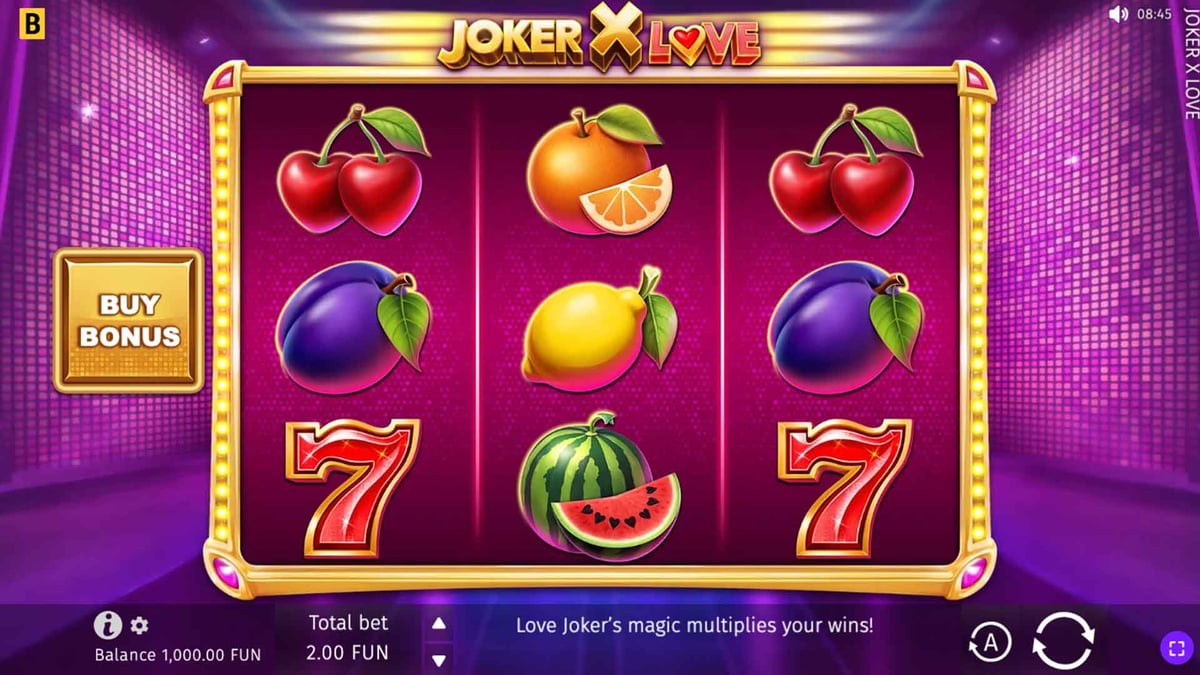Mute sound with the speaker icon
Screen dimensions: 1200x675
tap(1118, 14)
